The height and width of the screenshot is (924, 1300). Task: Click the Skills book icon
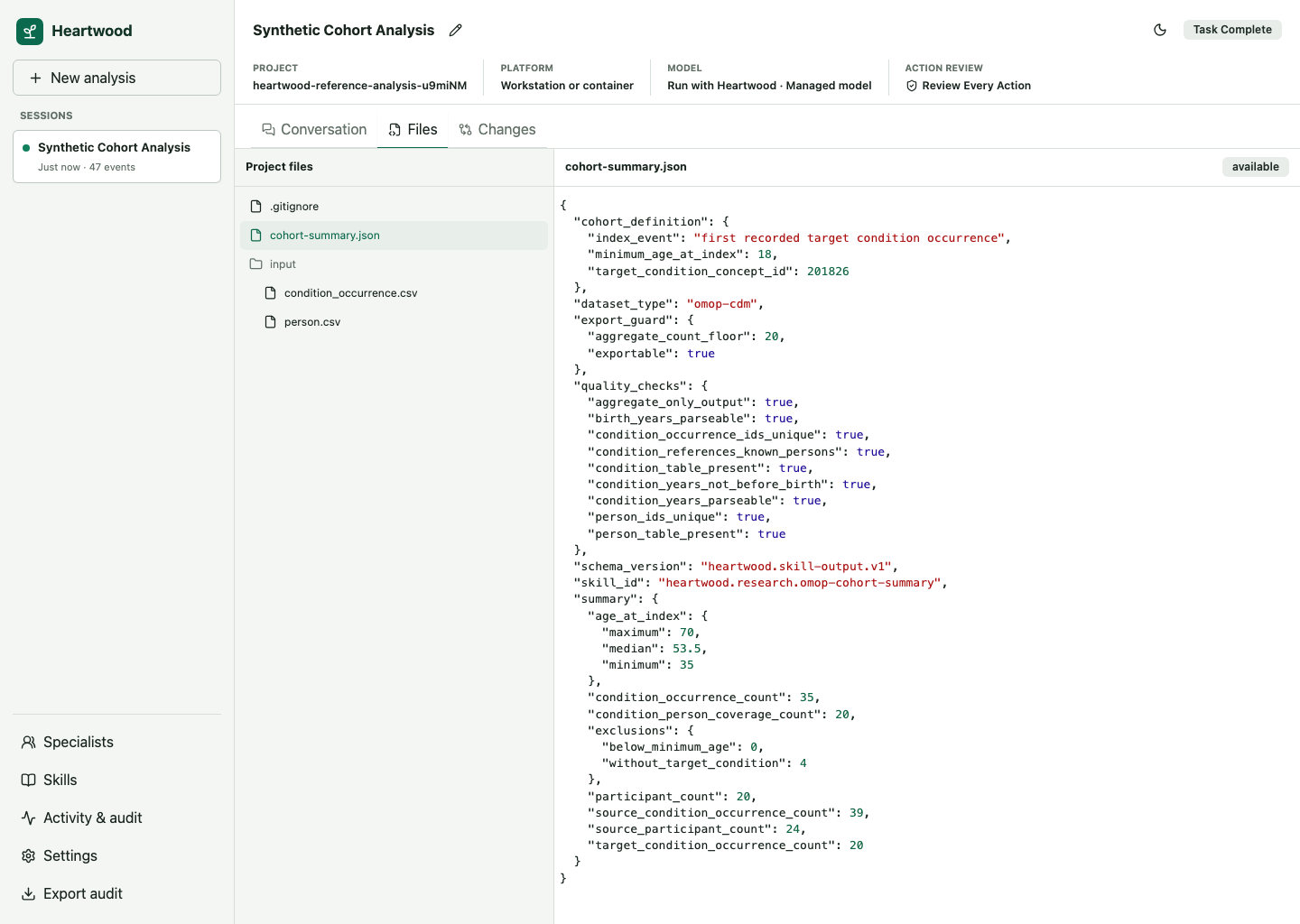tap(29, 780)
